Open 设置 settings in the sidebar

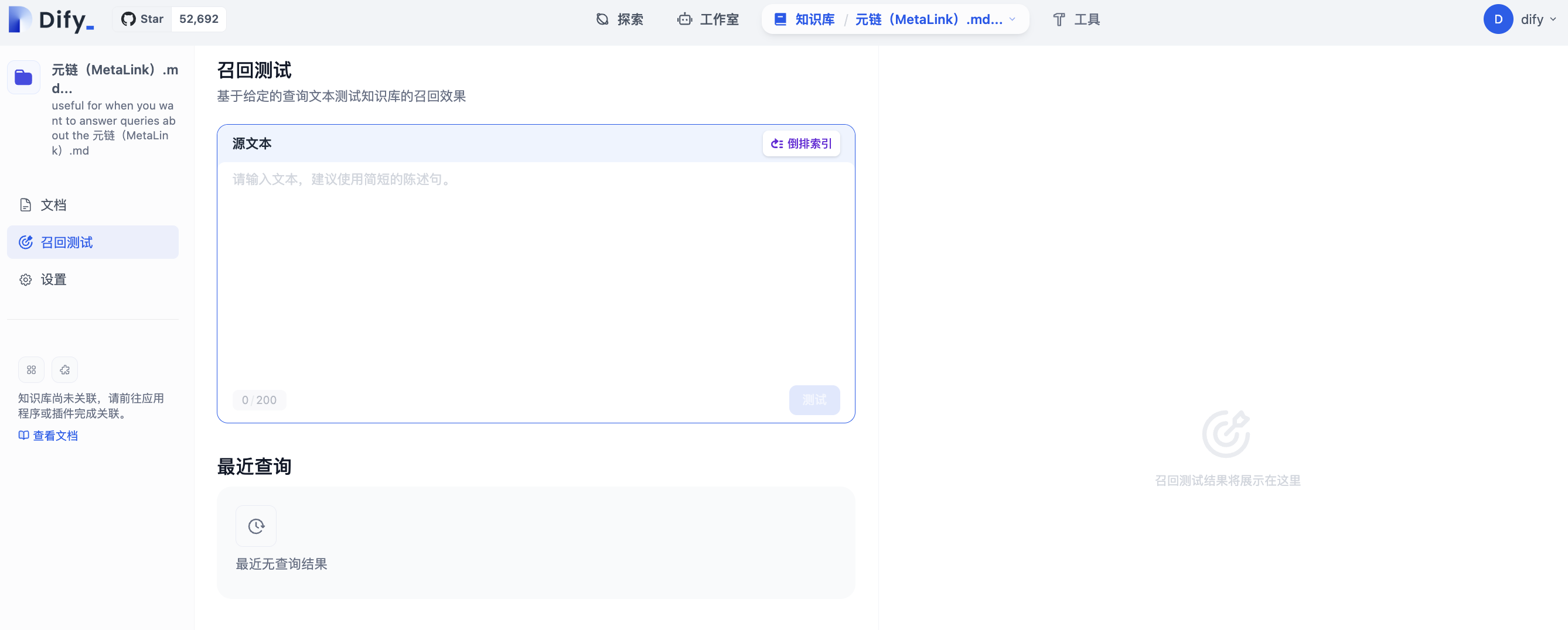93,280
